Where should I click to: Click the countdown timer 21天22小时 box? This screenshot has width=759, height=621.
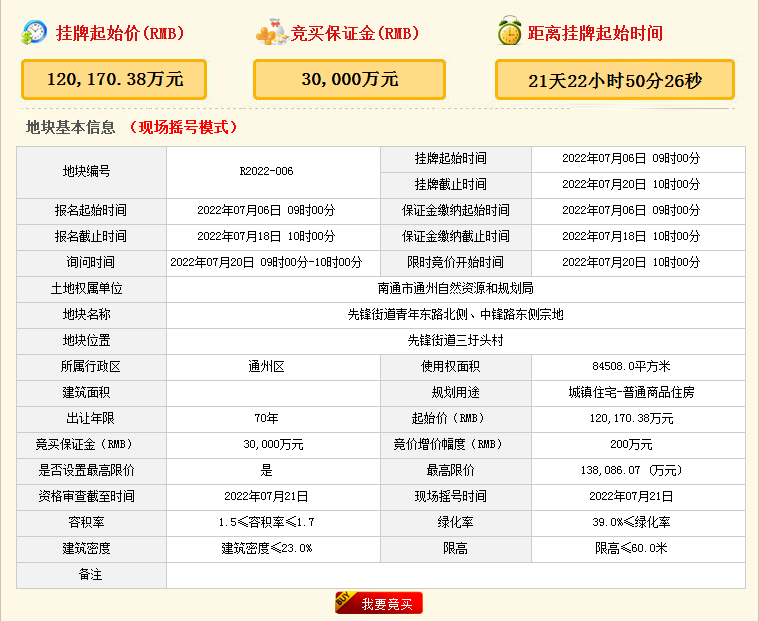pos(615,80)
